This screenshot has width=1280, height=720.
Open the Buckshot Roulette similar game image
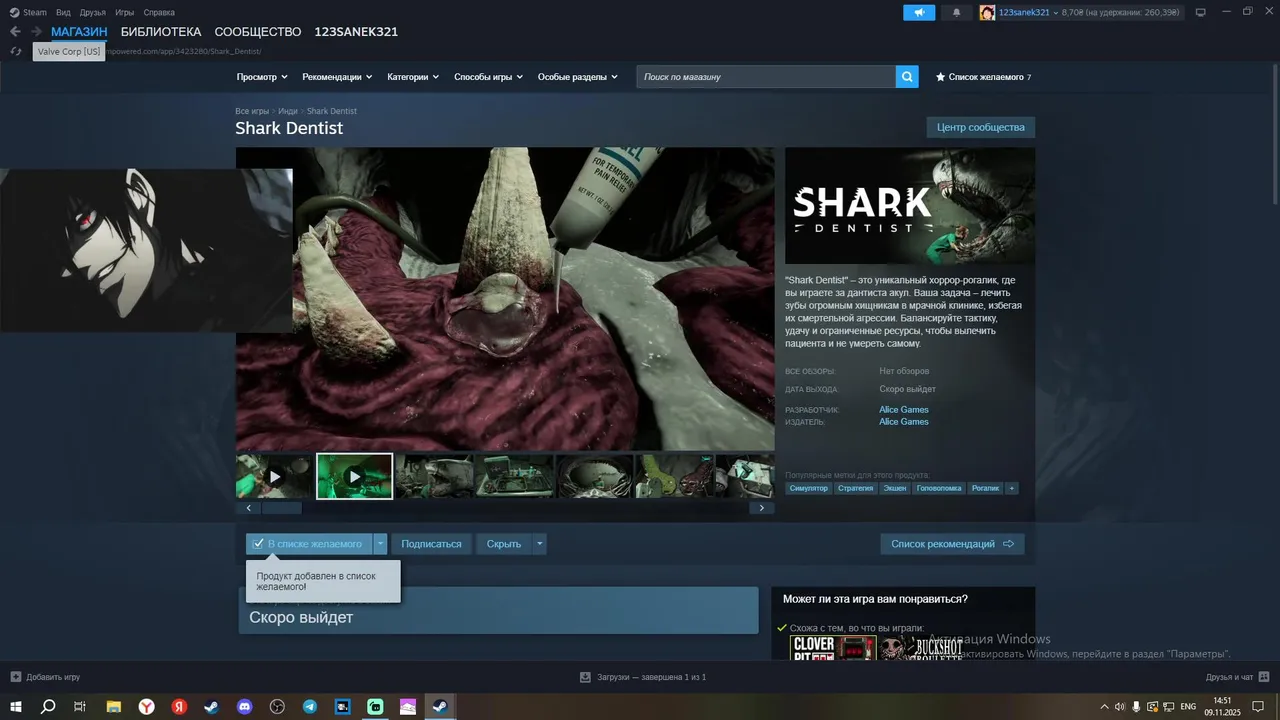coord(920,648)
